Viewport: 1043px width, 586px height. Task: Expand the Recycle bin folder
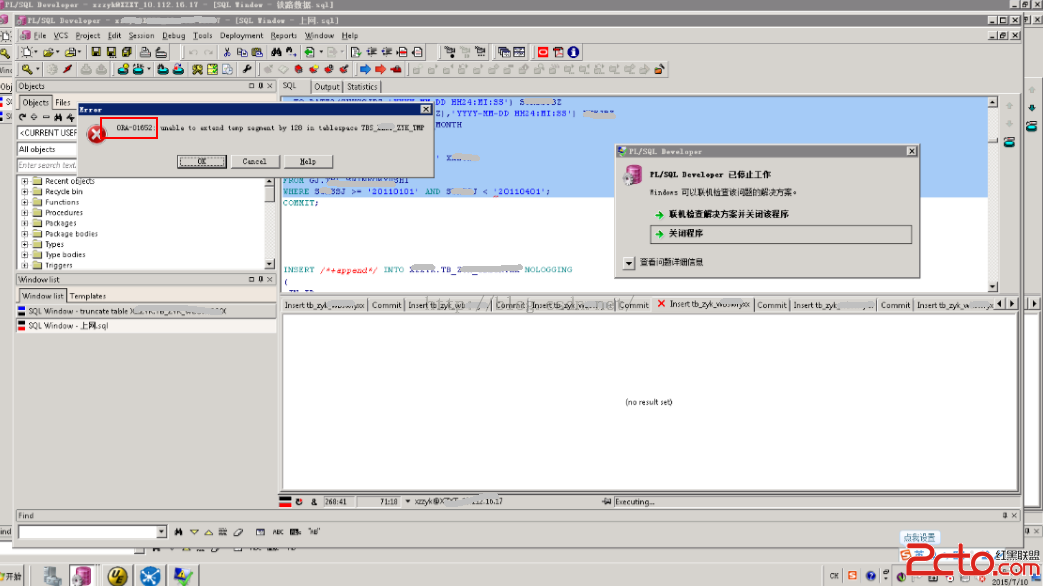pyautogui.click(x=25, y=192)
